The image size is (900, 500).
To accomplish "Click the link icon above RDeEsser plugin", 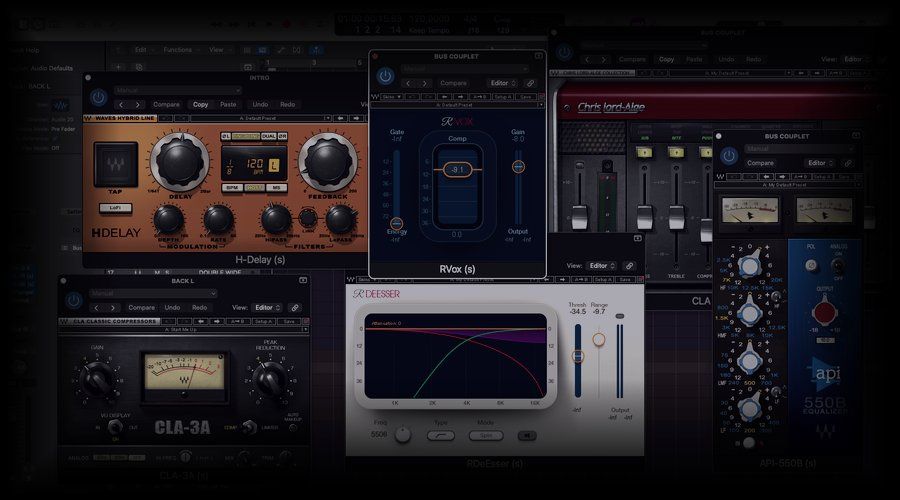I will click(629, 266).
